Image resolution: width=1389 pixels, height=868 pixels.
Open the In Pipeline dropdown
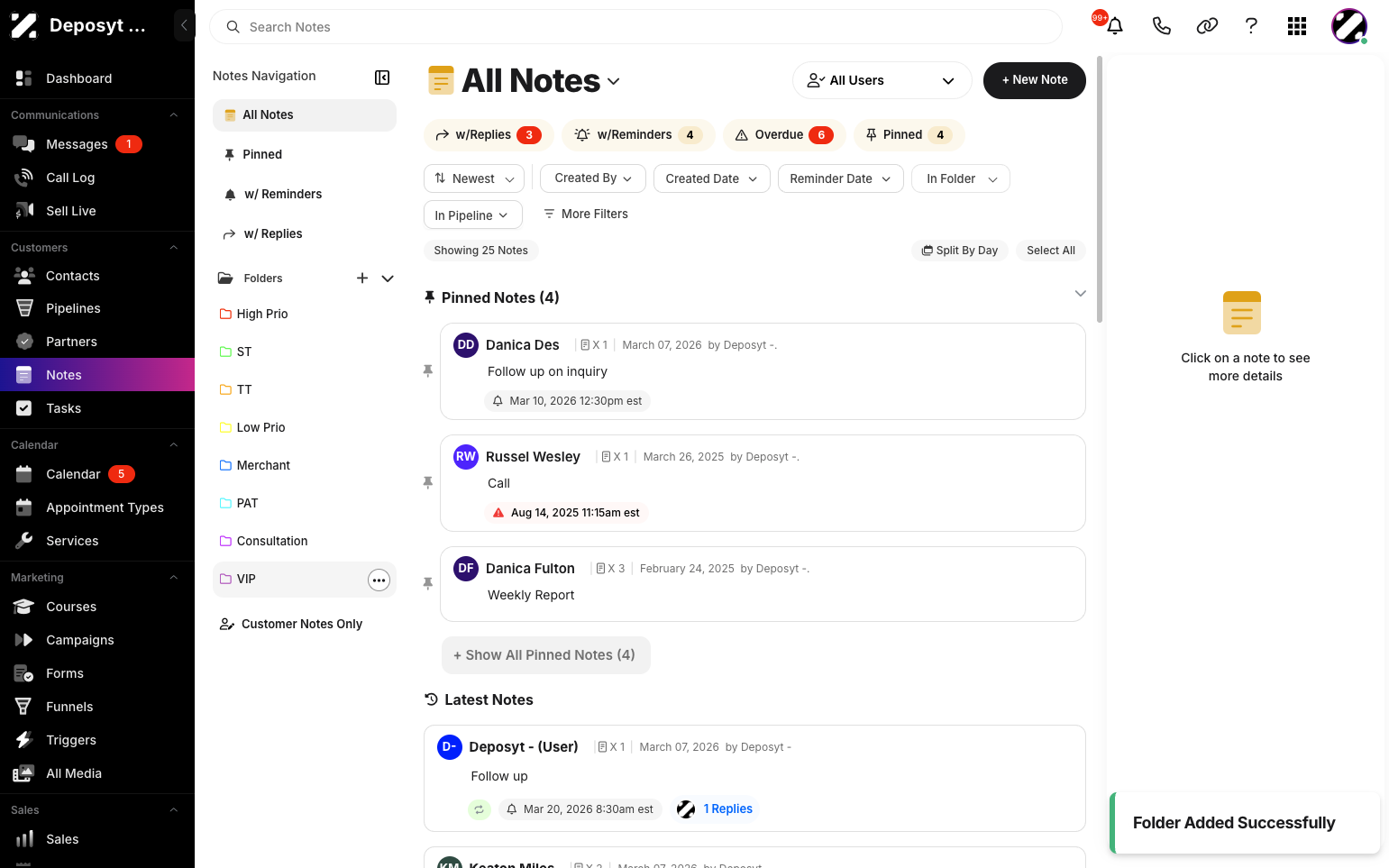click(x=472, y=215)
